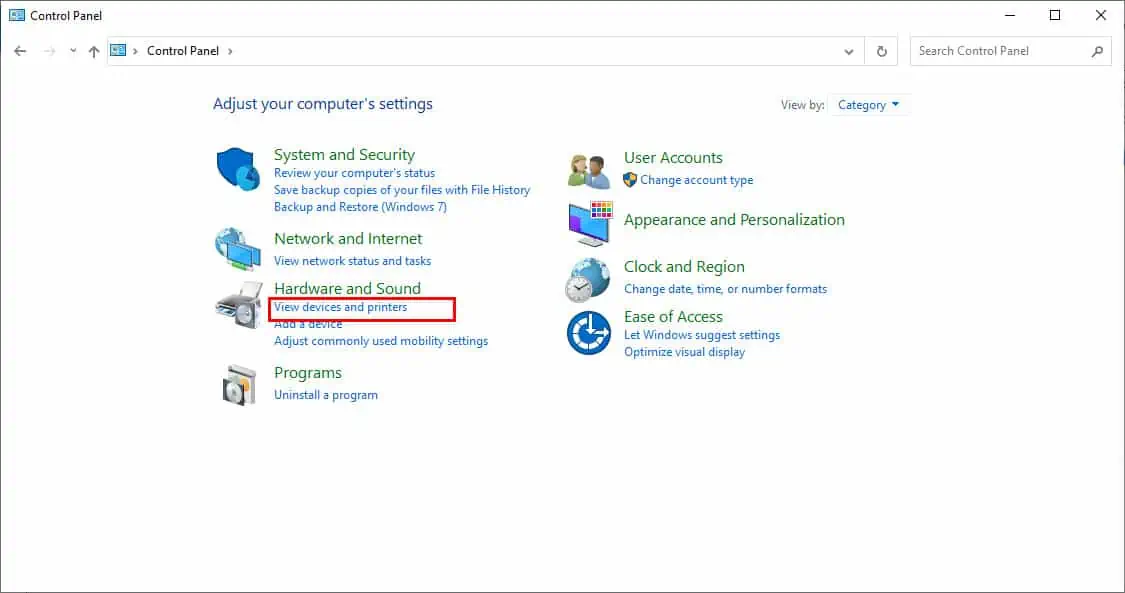Go up one level with up arrow
This screenshot has width=1125, height=593.
pos(94,51)
